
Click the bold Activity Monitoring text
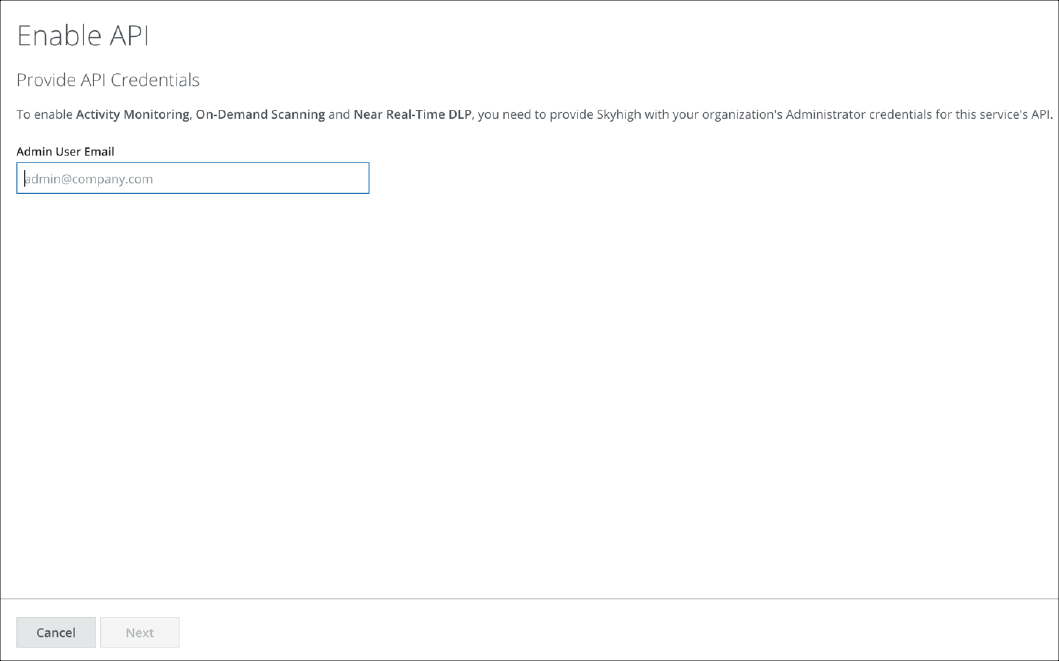pos(132,115)
